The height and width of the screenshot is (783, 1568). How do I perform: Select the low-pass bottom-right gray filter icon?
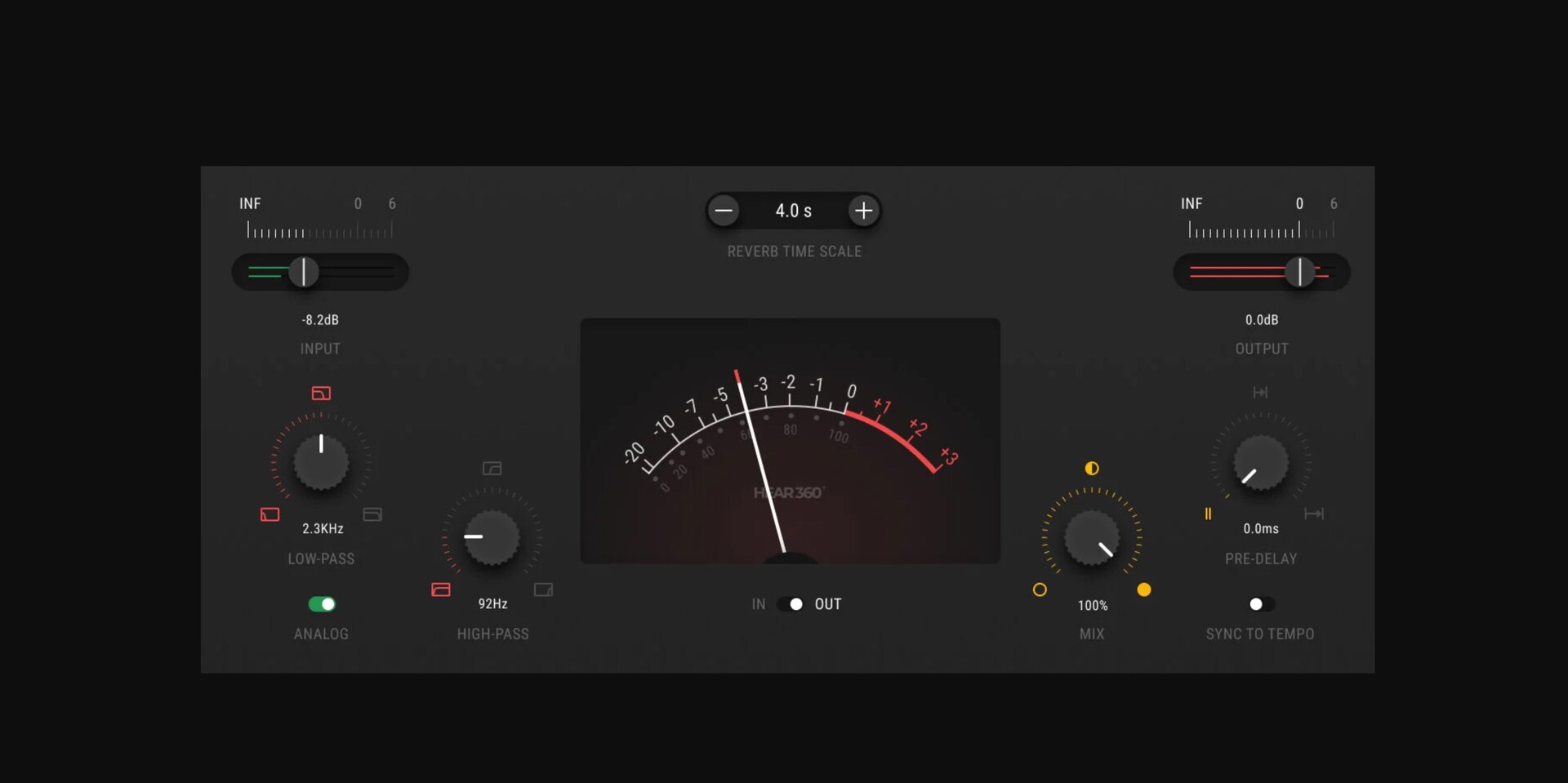(372, 514)
